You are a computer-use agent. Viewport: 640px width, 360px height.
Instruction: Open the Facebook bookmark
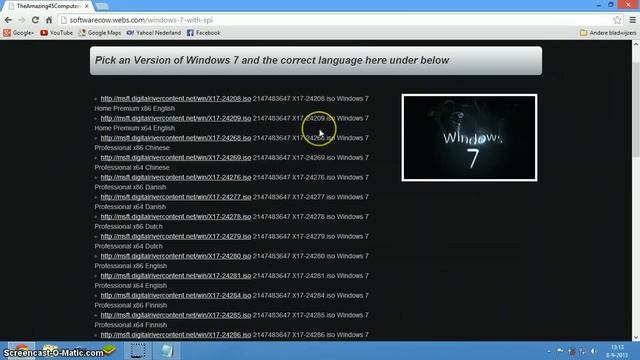(203, 33)
